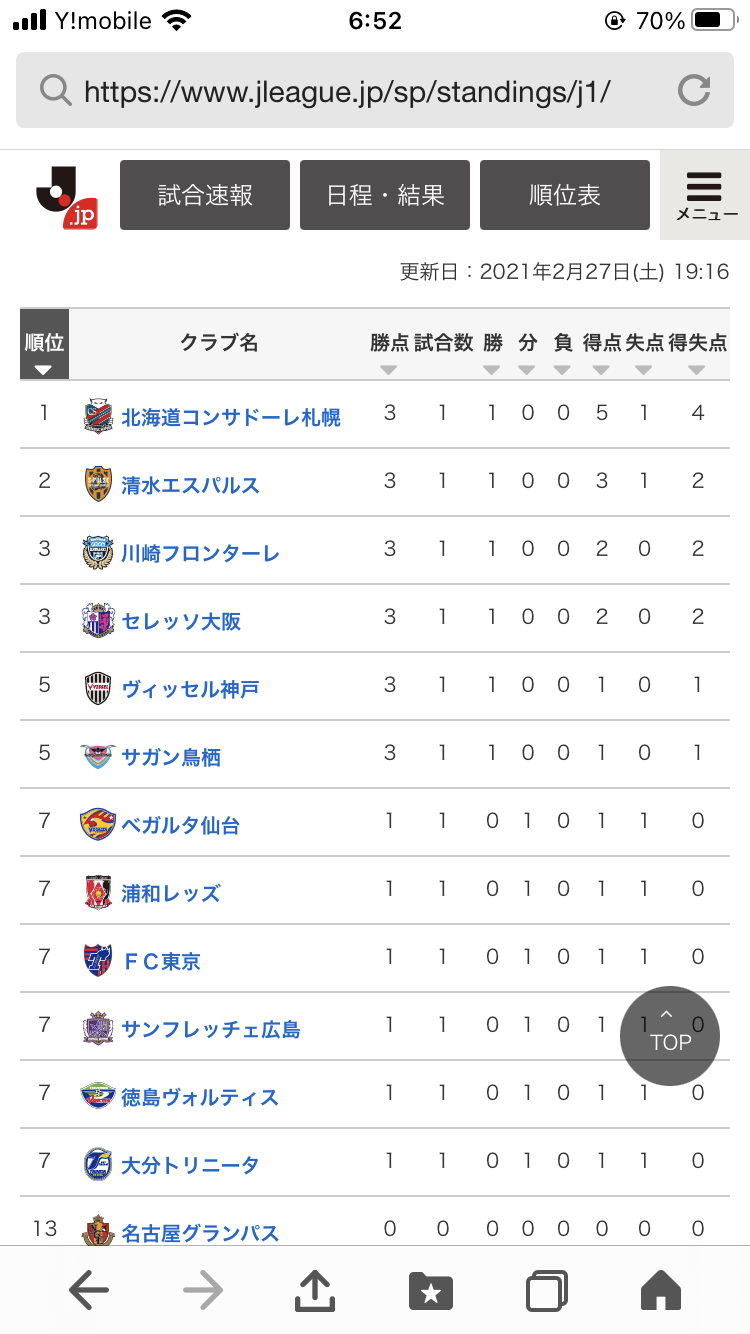This screenshot has height=1334, width=750.
Task: Open the 日程・結果 tab
Action: [x=385, y=195]
